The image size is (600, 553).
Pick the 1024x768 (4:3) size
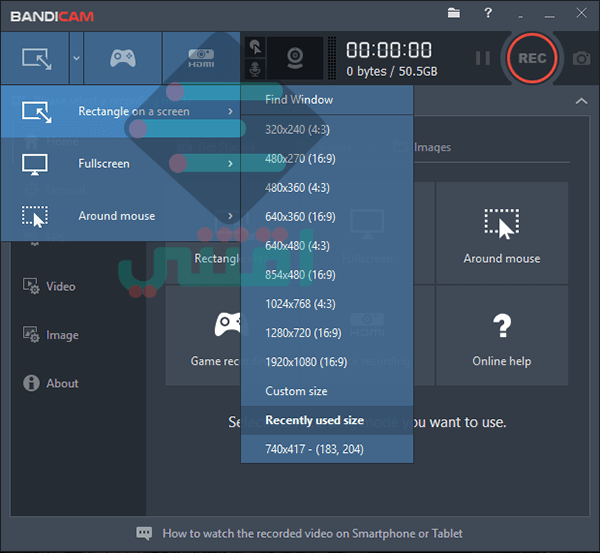[327, 304]
